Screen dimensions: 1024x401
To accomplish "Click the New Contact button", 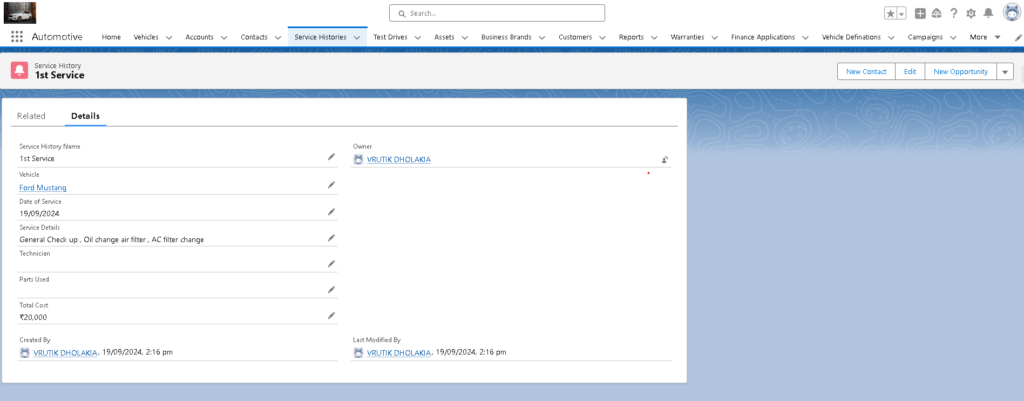I will [x=866, y=71].
